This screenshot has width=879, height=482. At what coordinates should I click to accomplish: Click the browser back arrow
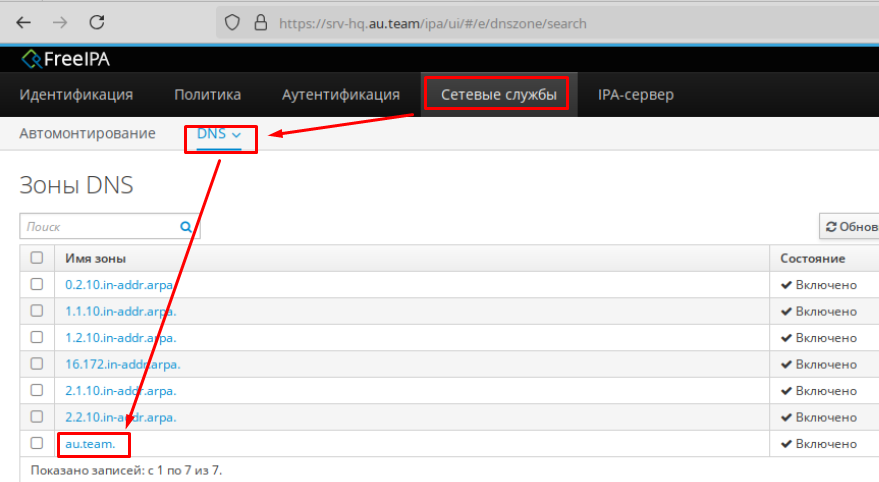click(23, 22)
